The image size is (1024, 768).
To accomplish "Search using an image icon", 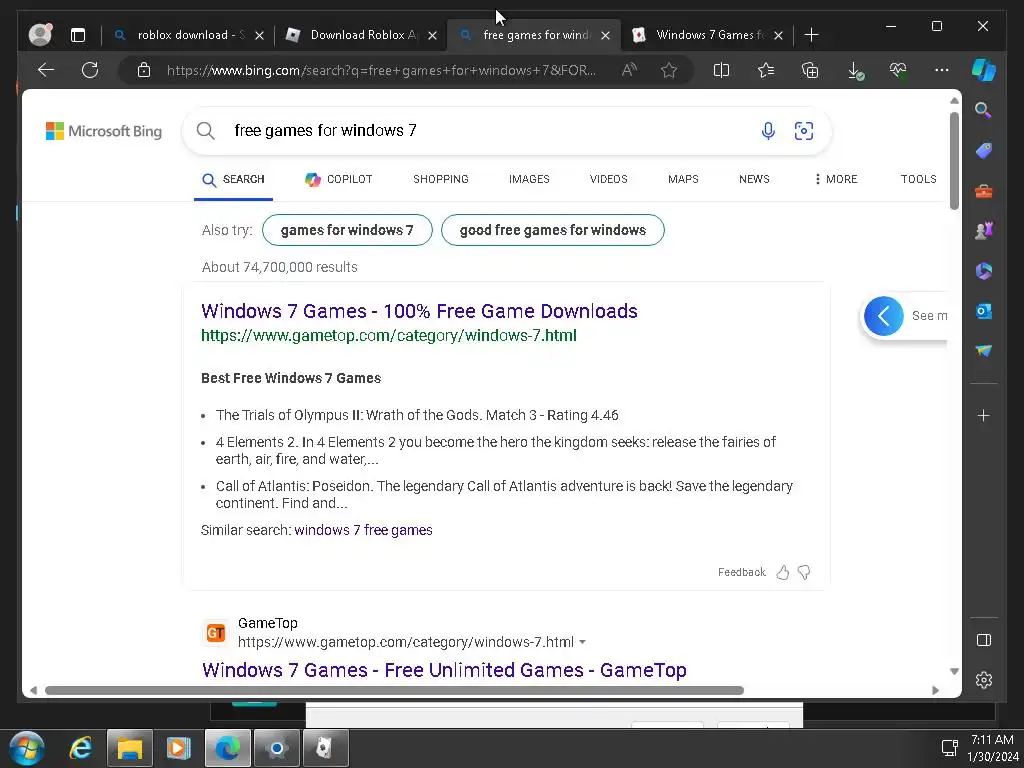I will [x=804, y=131].
